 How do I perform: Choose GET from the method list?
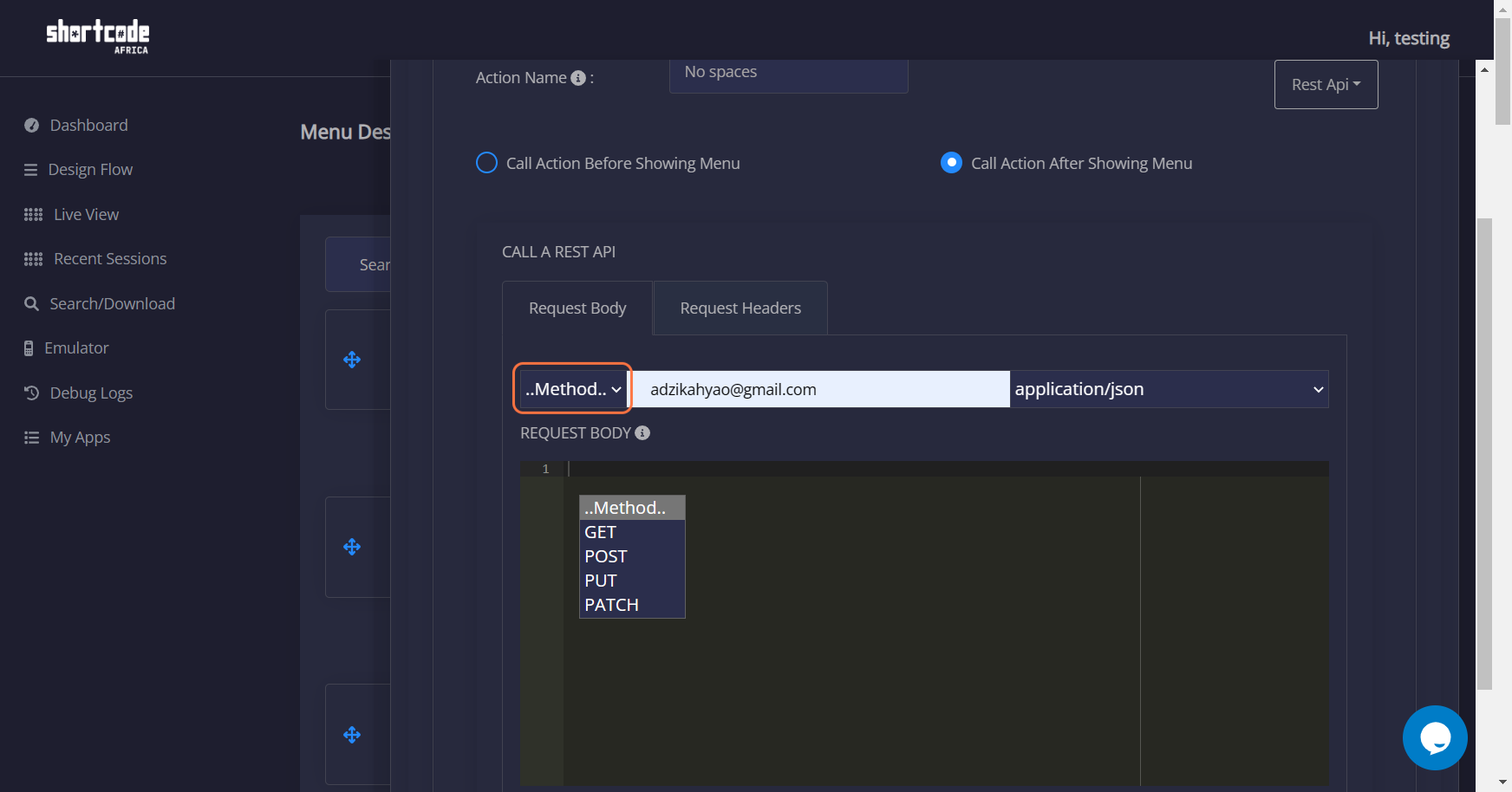coord(632,532)
